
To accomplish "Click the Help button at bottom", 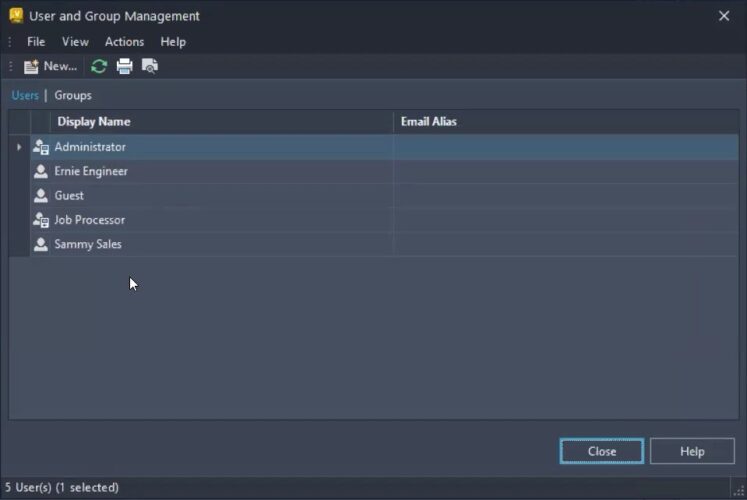I will [692, 451].
